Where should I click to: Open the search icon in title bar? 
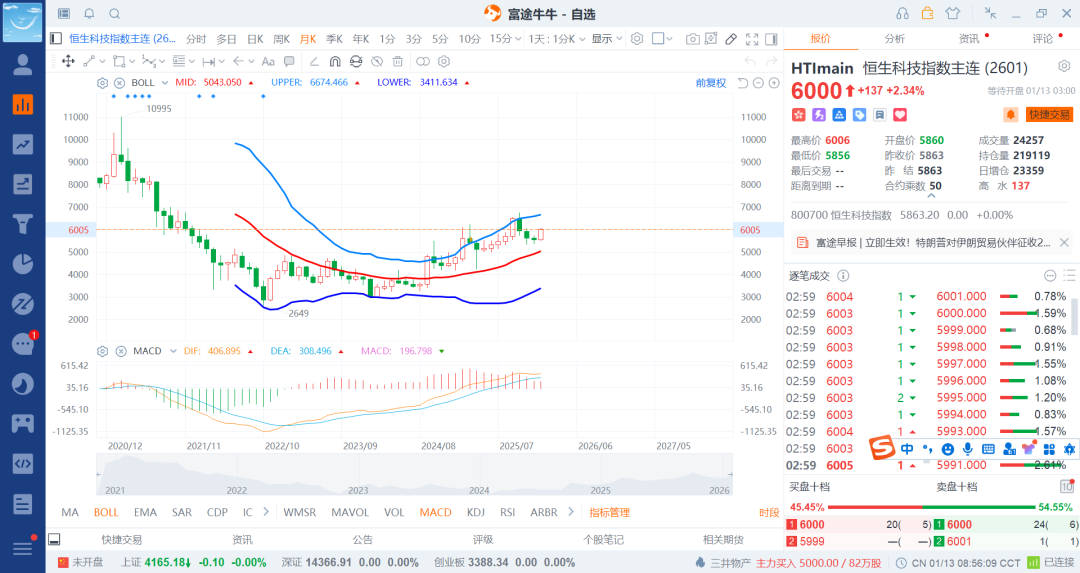point(114,13)
